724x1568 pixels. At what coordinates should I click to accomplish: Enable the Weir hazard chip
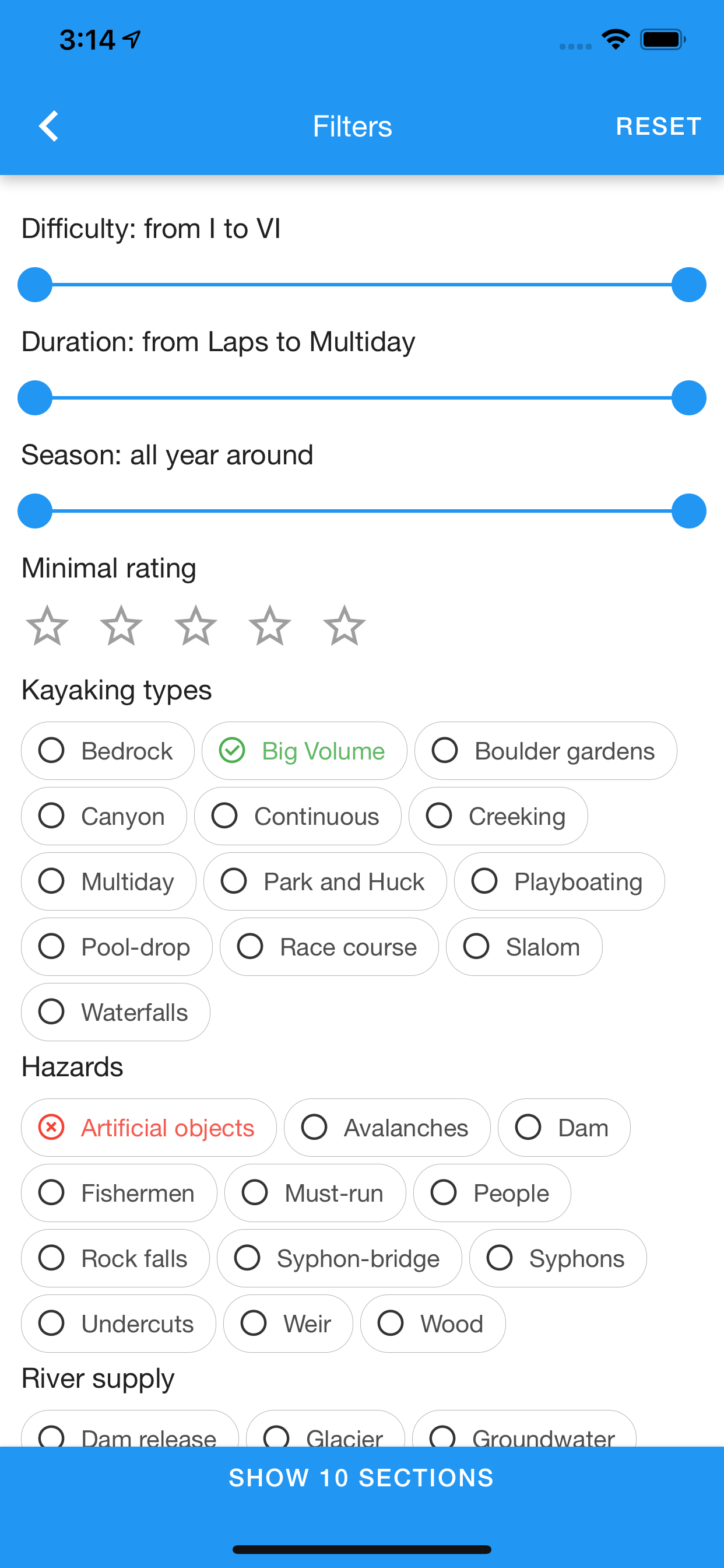pyautogui.click(x=288, y=1324)
